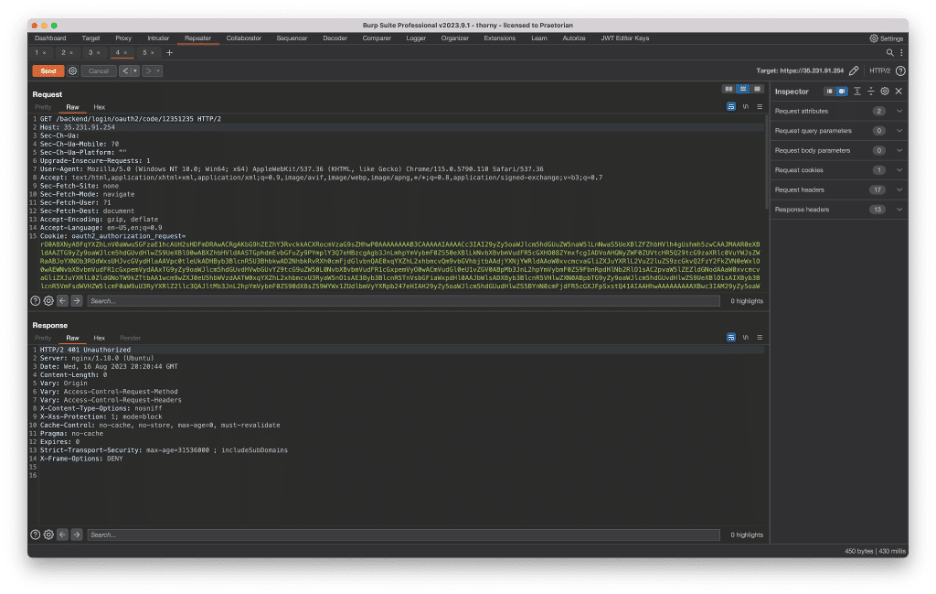Show the request in Hex view
Screen dimensions: 936x594
[99, 107]
